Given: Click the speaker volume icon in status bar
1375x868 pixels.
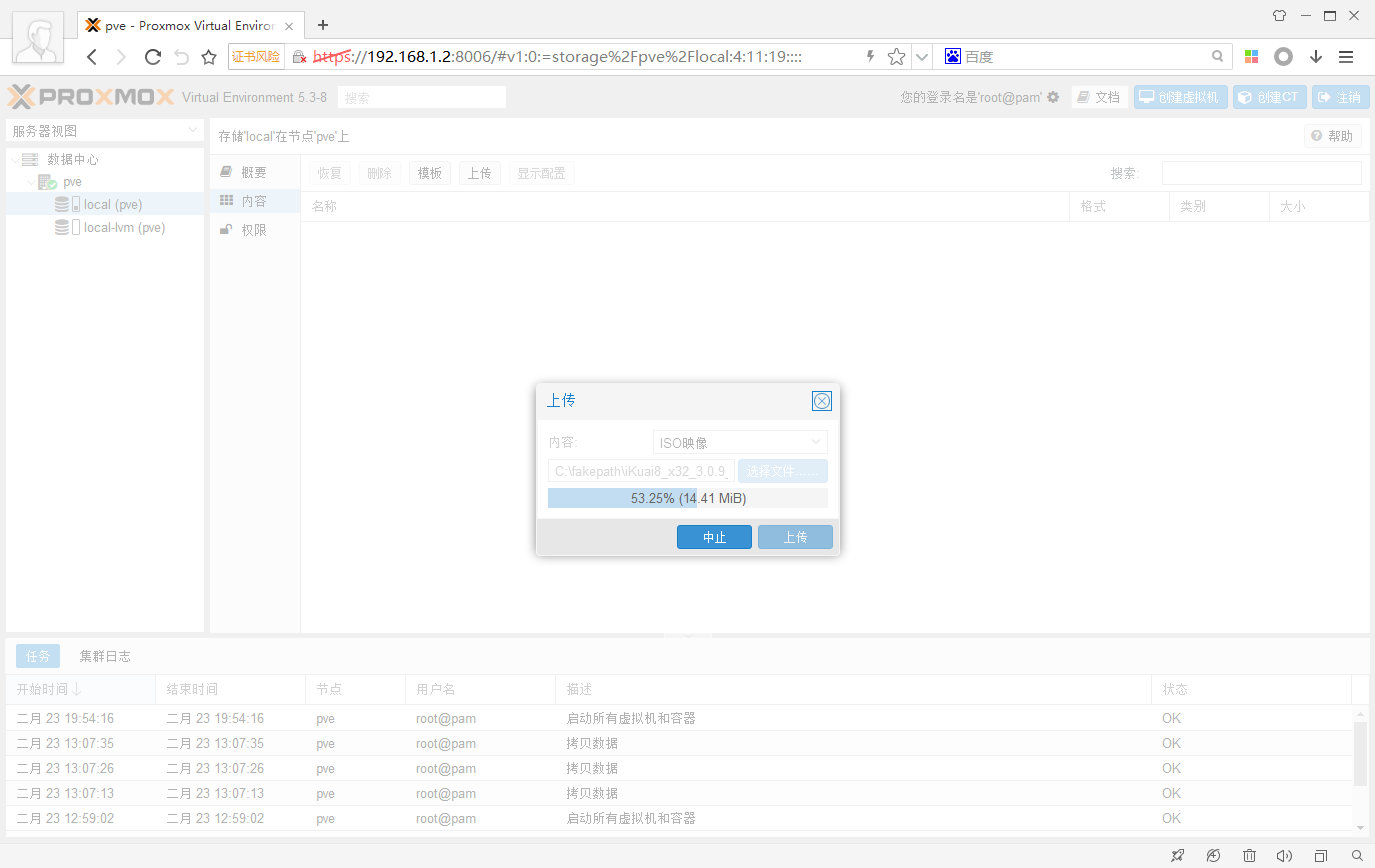Looking at the screenshot, I should click(1284, 856).
